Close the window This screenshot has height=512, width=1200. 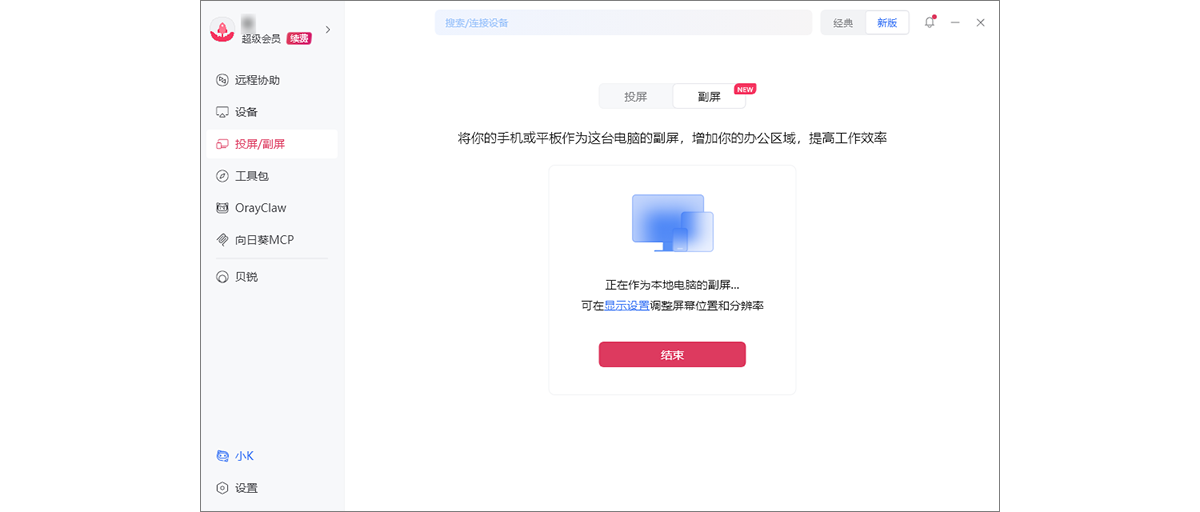[981, 22]
